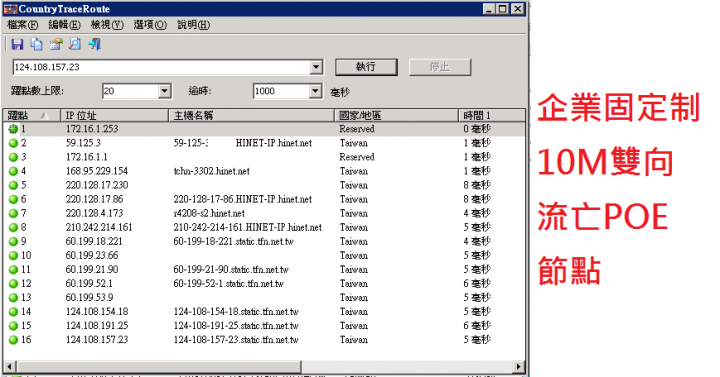Select IP cell 220.128.17.230
This screenshot has width=720, height=377.
[97, 185]
